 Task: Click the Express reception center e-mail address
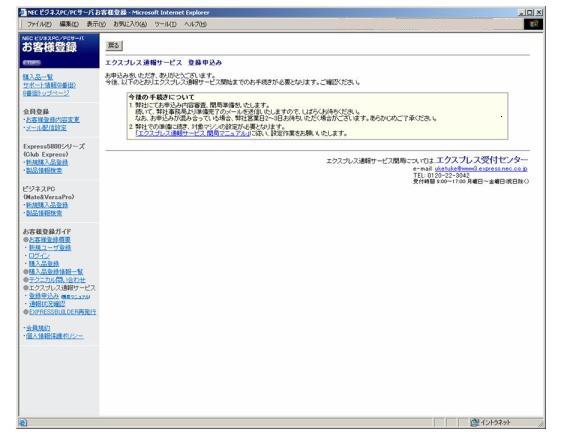click(481, 169)
